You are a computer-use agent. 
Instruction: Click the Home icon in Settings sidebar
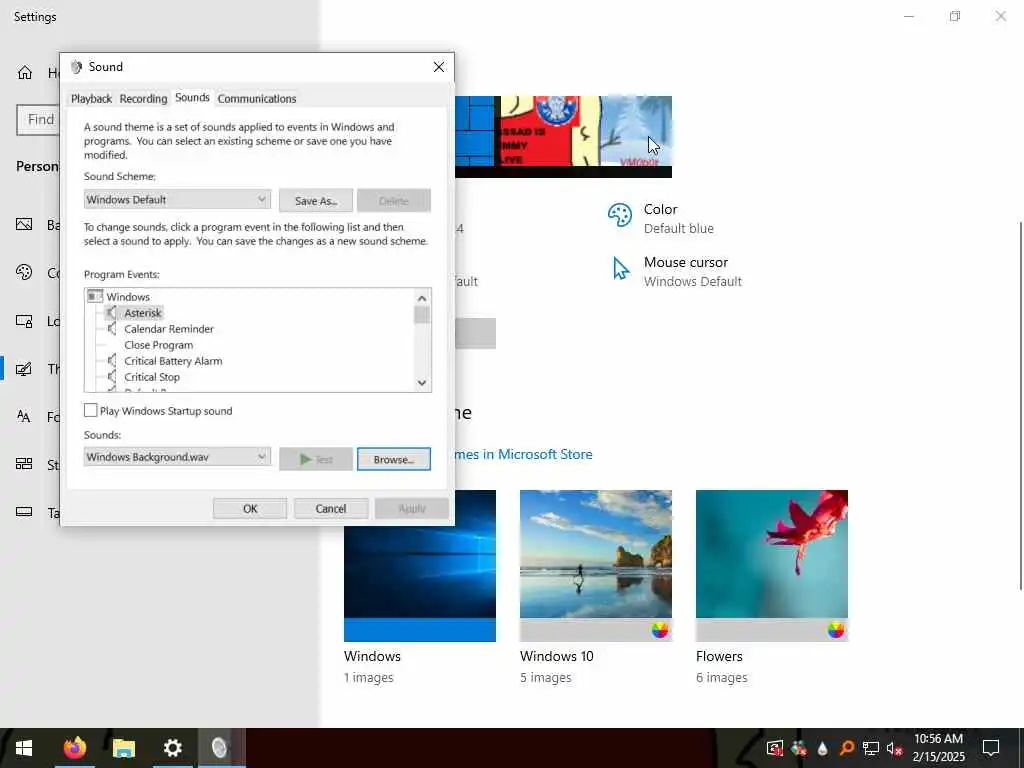pos(25,72)
